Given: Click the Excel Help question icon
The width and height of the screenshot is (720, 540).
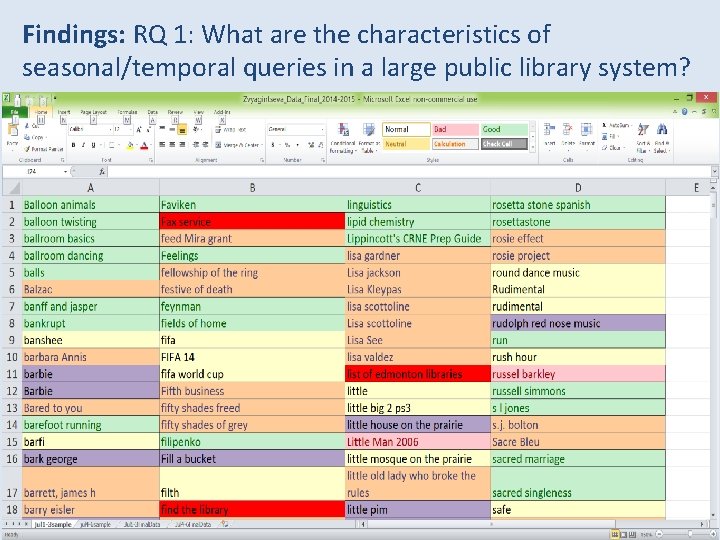Looking at the screenshot, I should (685, 112).
